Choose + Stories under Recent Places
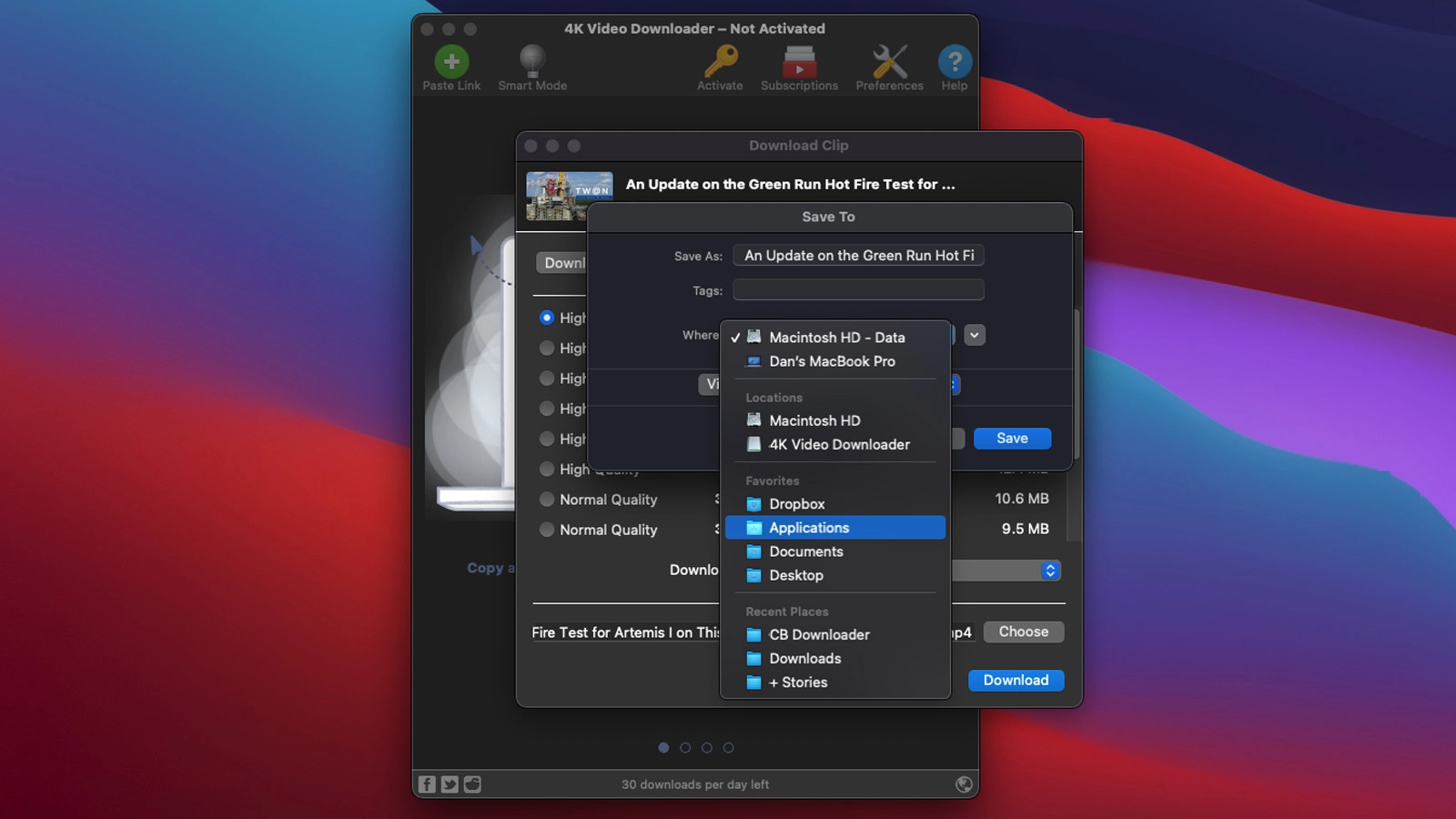The height and width of the screenshot is (819, 1456). point(835,682)
